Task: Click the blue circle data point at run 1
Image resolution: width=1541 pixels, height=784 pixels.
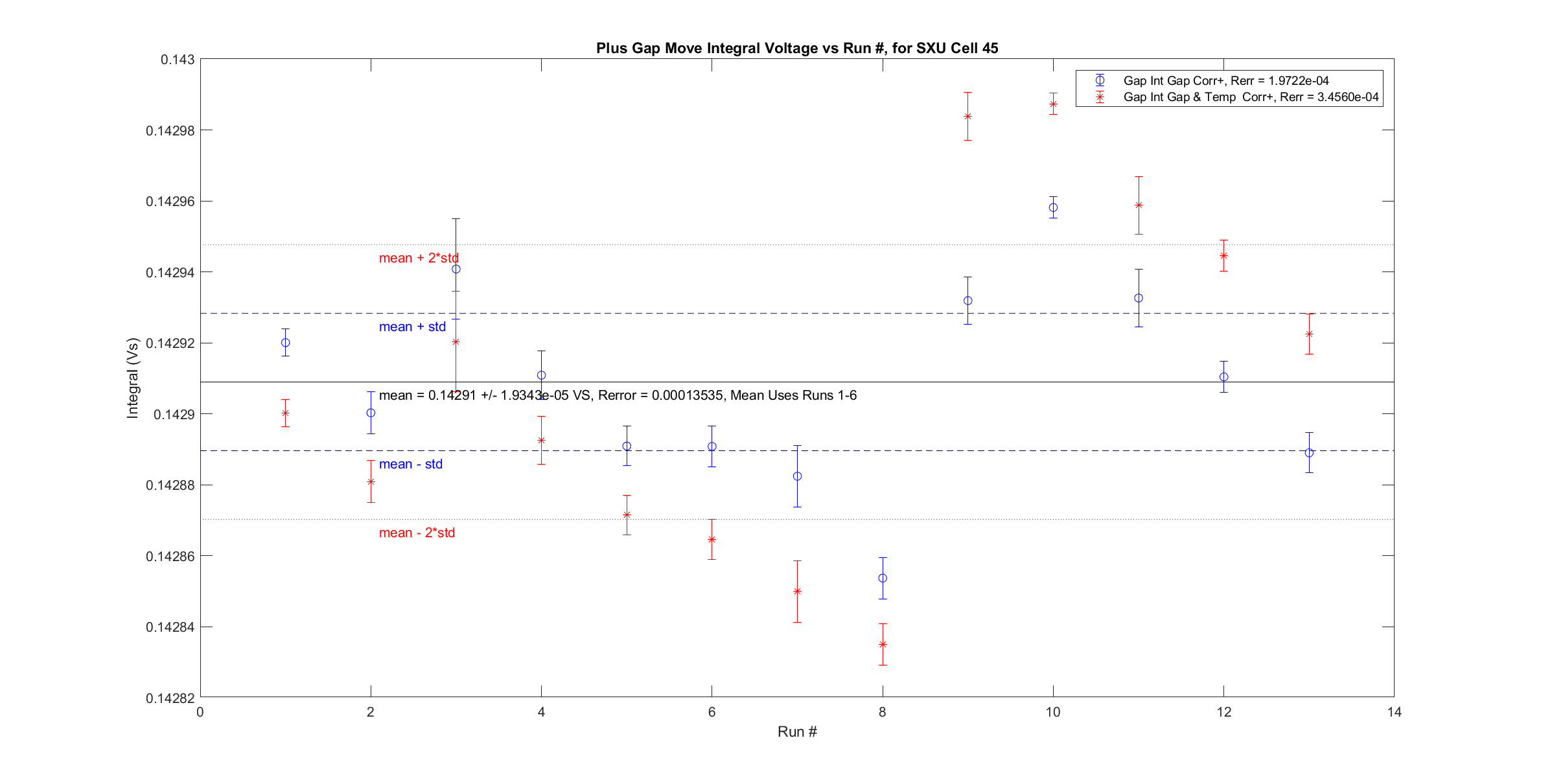Action: [285, 343]
